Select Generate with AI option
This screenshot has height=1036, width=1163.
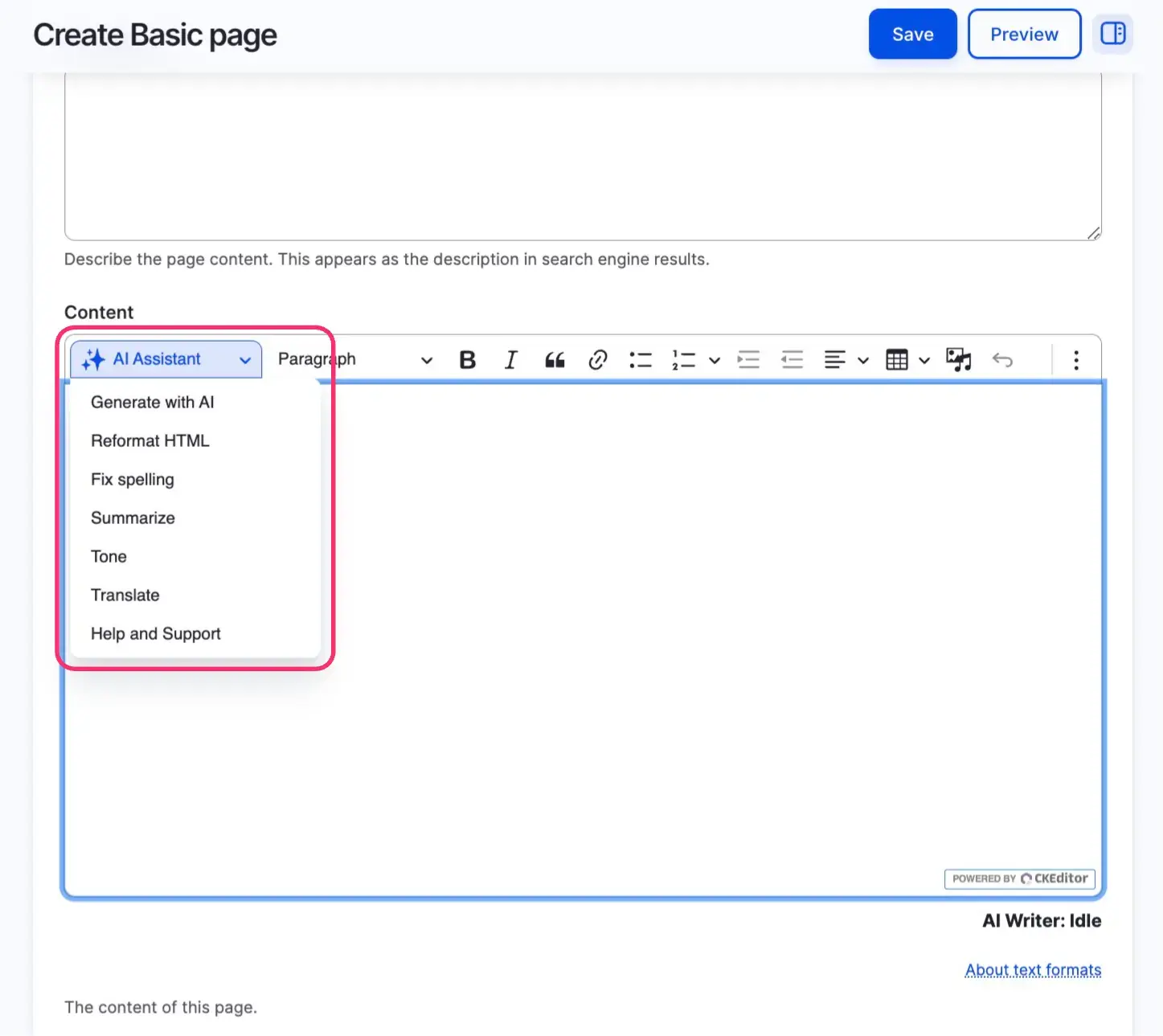tap(153, 403)
